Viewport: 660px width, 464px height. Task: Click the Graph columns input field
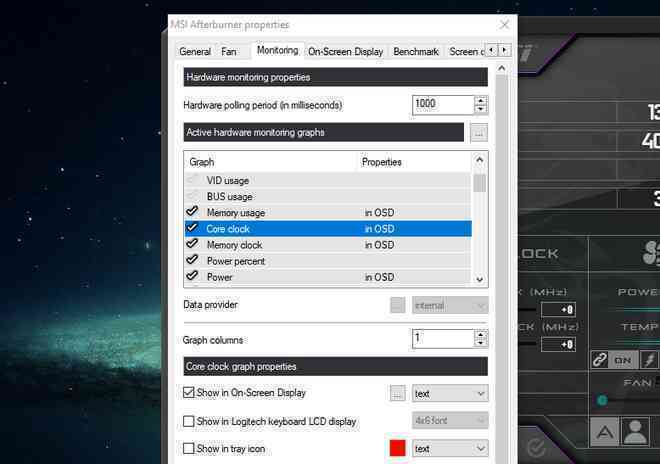(443, 339)
